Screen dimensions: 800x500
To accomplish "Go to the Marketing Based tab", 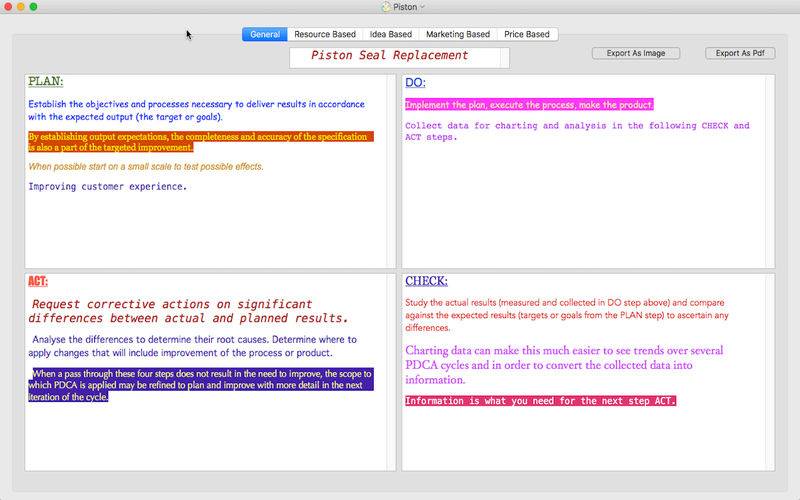I will pyautogui.click(x=458, y=34).
